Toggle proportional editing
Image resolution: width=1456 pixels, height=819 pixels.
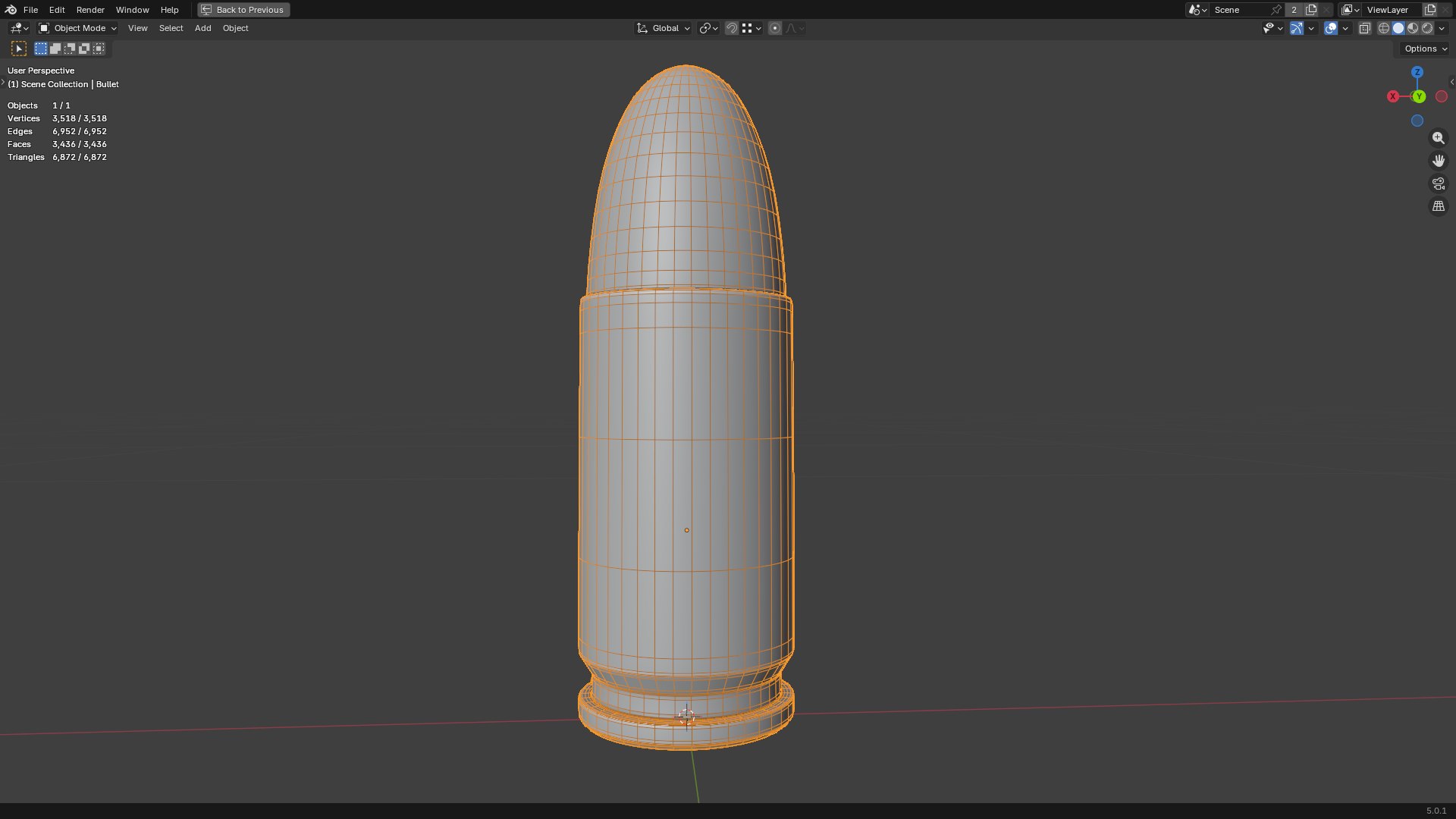(x=775, y=28)
